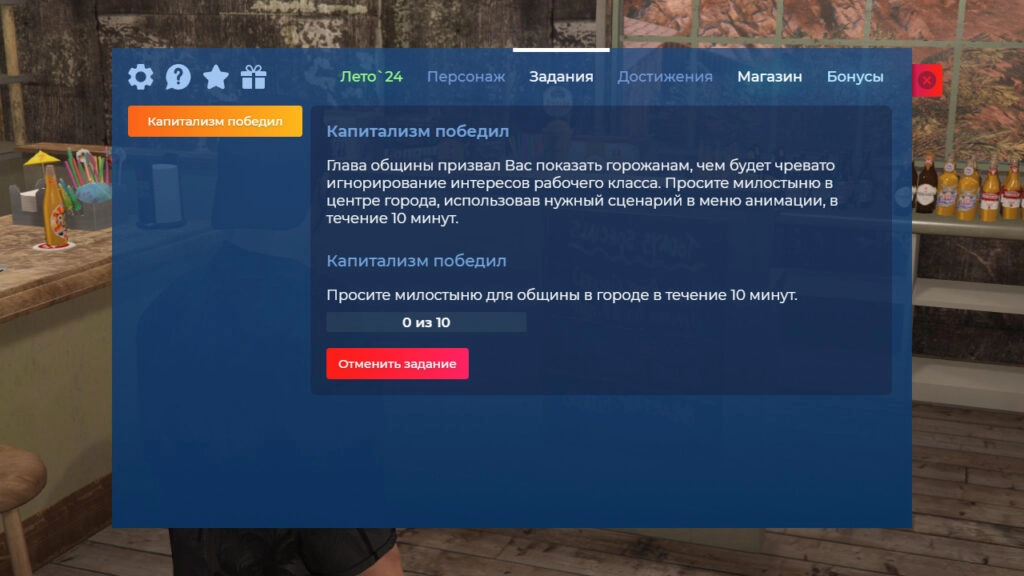Click the second "Капитализм победил" subtask heading

tap(416, 260)
